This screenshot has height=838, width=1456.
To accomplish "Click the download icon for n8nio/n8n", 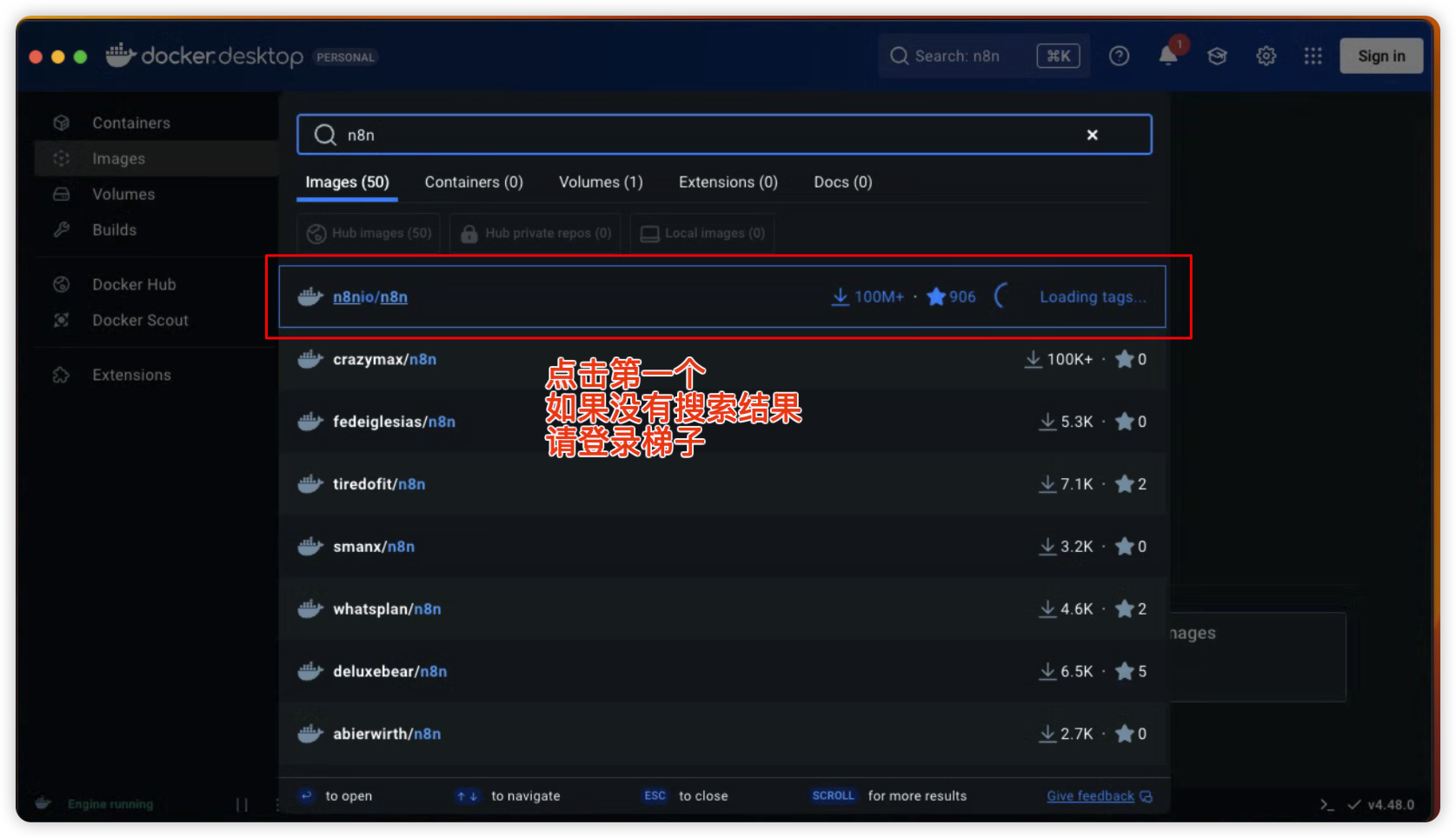I will click(x=840, y=296).
